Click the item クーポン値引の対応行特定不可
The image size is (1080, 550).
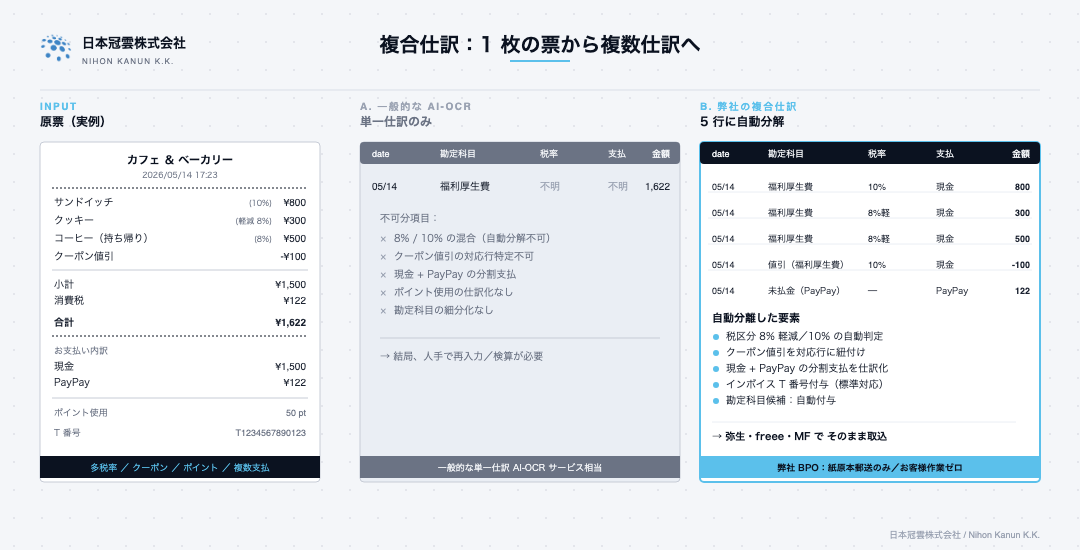(x=464, y=256)
